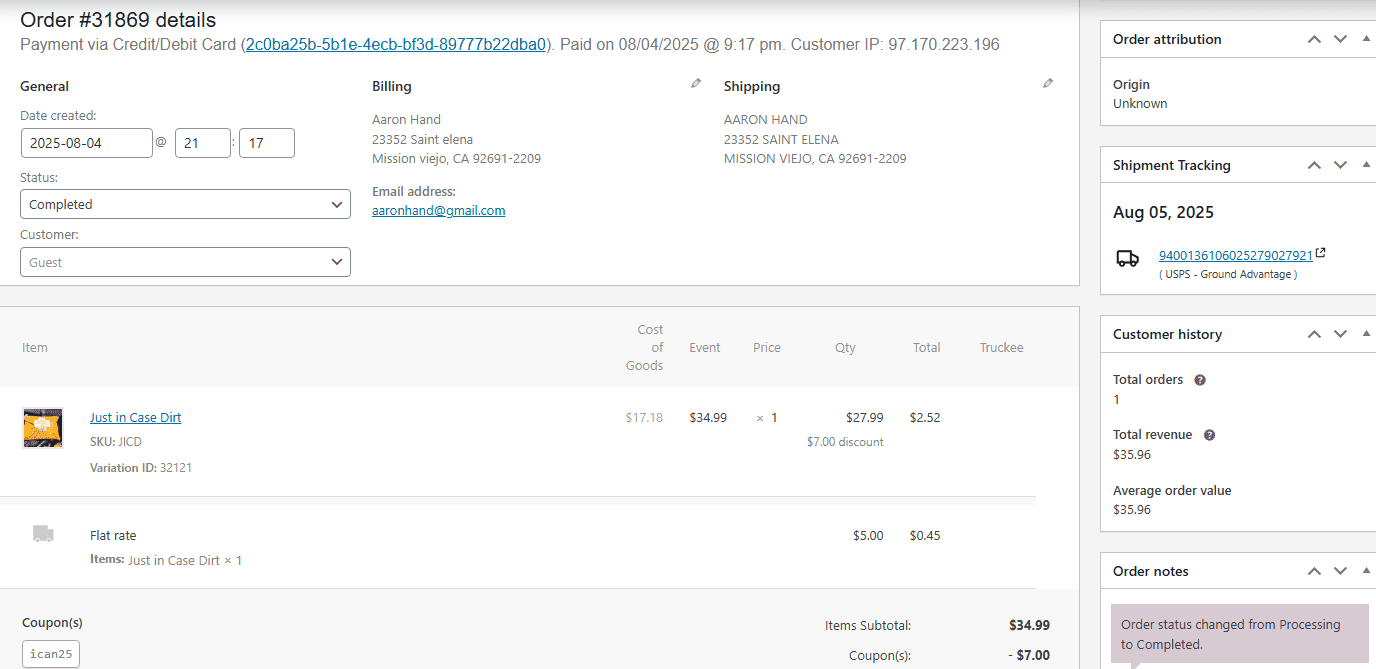Open the Customer Guest dropdown
The width and height of the screenshot is (1376, 669).
(185, 262)
